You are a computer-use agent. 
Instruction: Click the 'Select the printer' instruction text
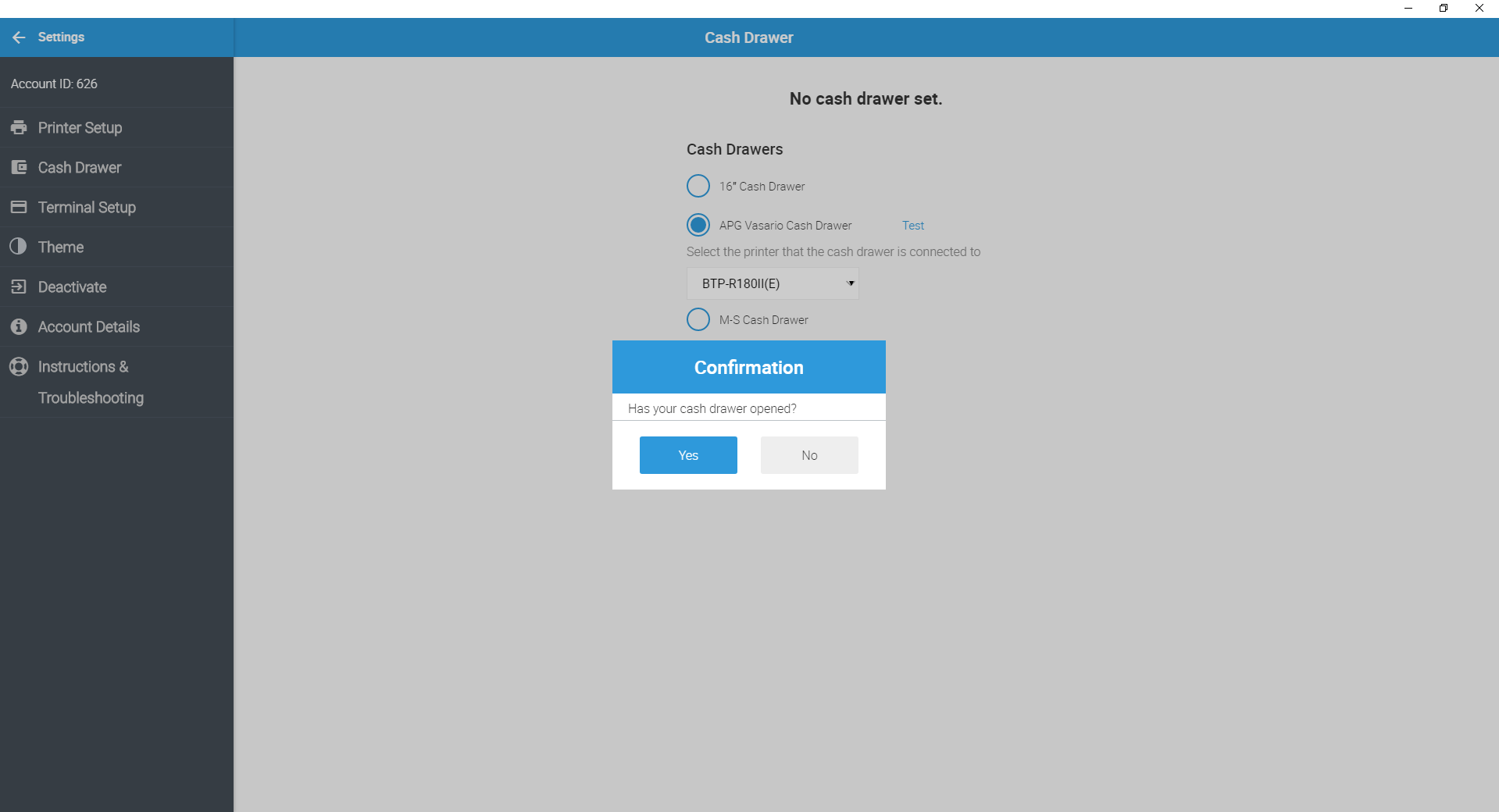point(833,251)
